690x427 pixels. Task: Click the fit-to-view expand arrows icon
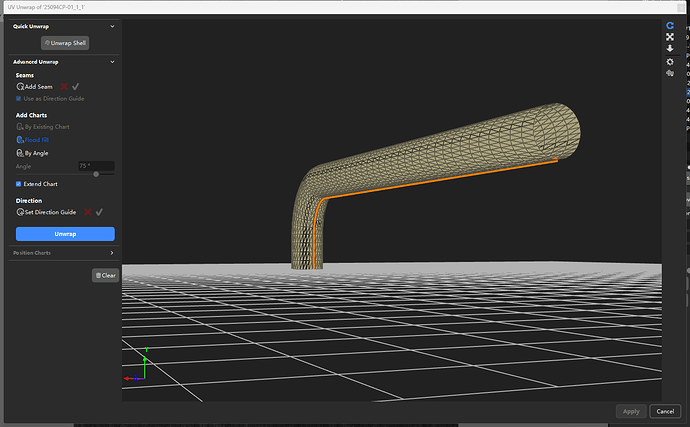coord(670,37)
